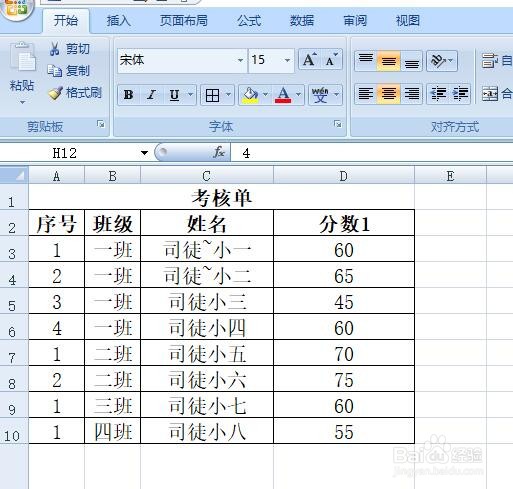Screen dimensions: 513x489
Task: Set bottom vertical alignment
Action: pos(412,61)
